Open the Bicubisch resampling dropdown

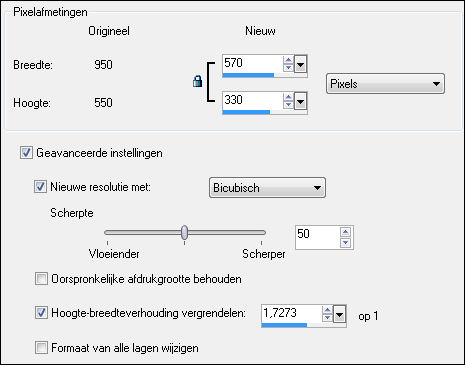pyautogui.click(x=267, y=188)
